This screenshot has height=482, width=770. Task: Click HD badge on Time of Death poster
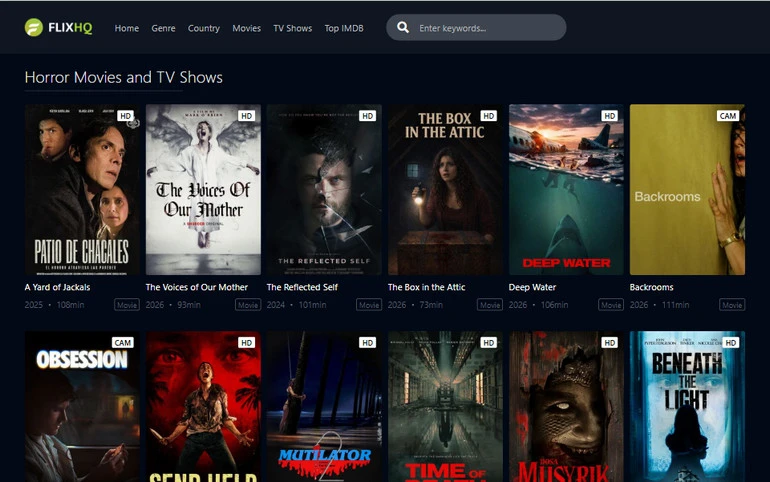pos(489,343)
